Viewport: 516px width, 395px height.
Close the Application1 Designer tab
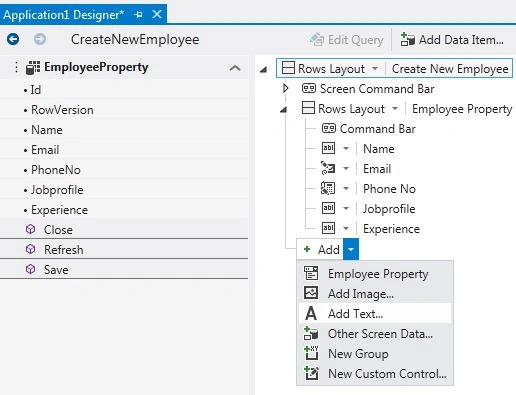pyautogui.click(x=157, y=14)
